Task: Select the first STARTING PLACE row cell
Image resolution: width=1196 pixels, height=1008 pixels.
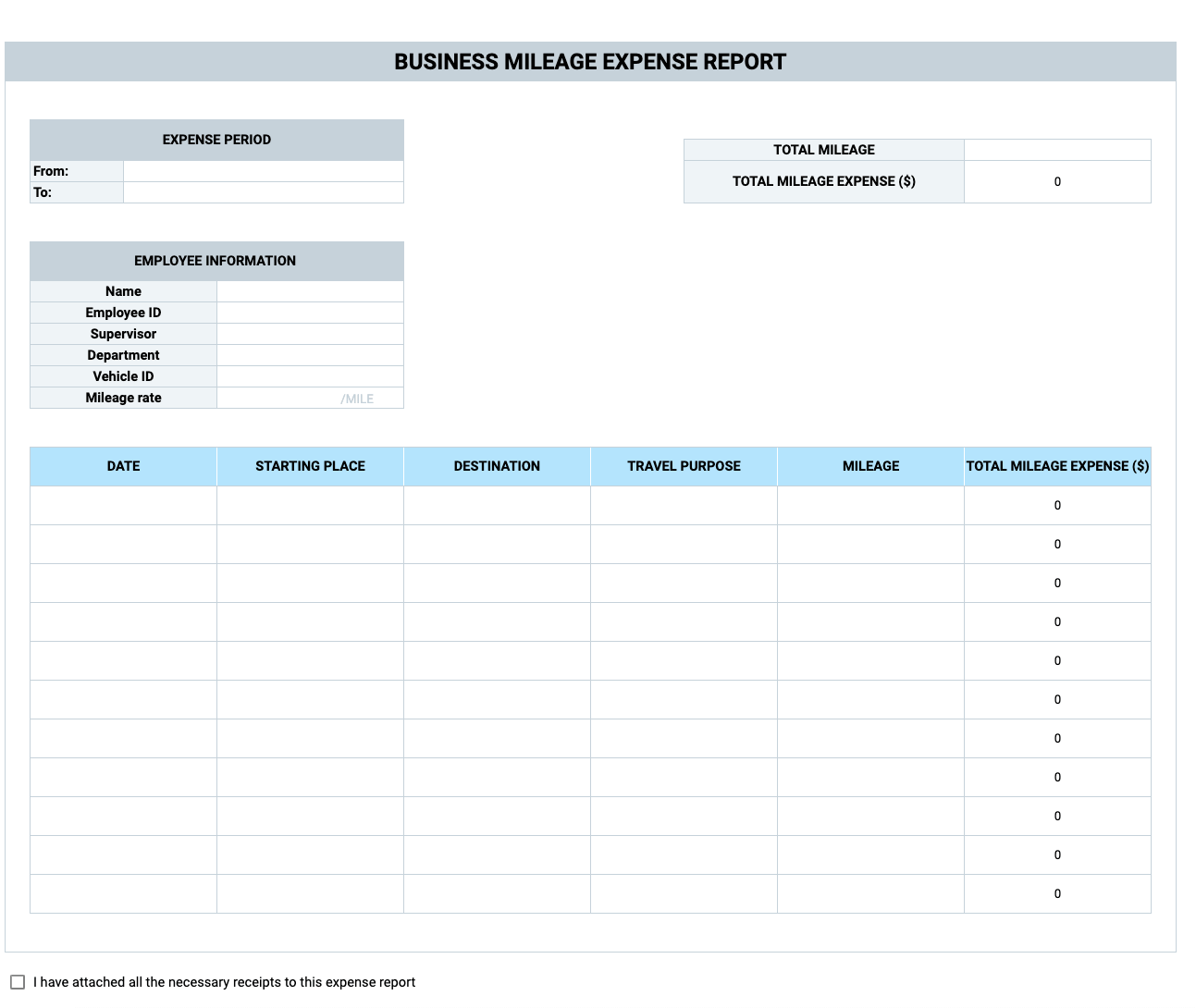Action: tap(309, 505)
